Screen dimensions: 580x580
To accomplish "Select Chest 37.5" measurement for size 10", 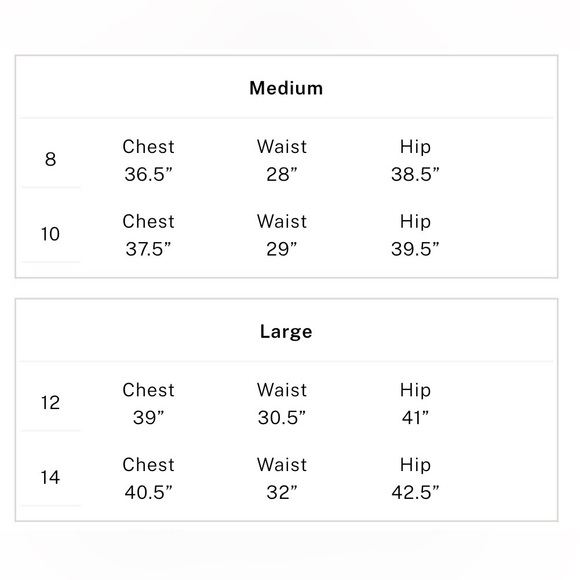I will [148, 249].
